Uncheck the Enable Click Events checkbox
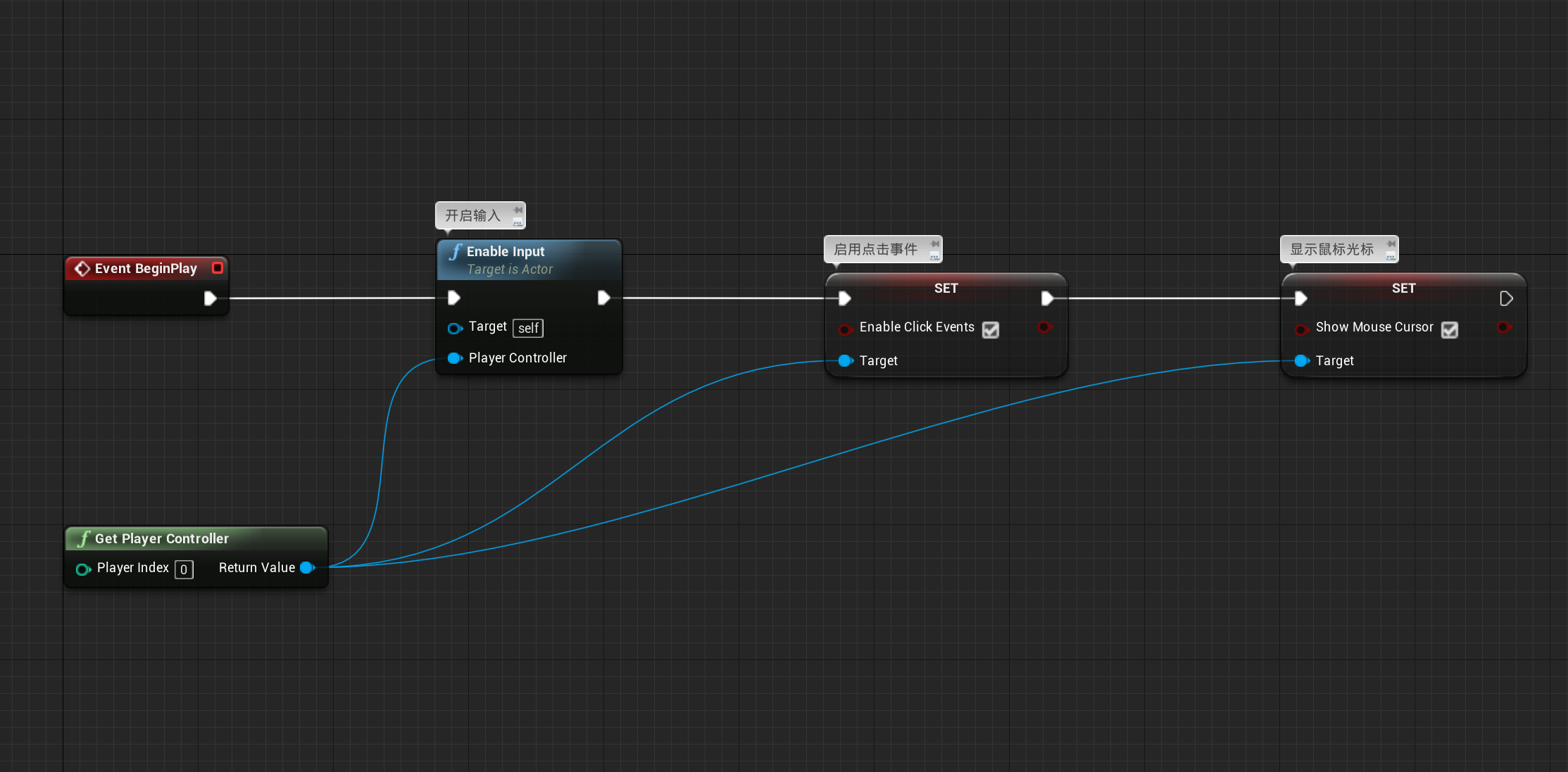1568x772 pixels. coord(991,330)
